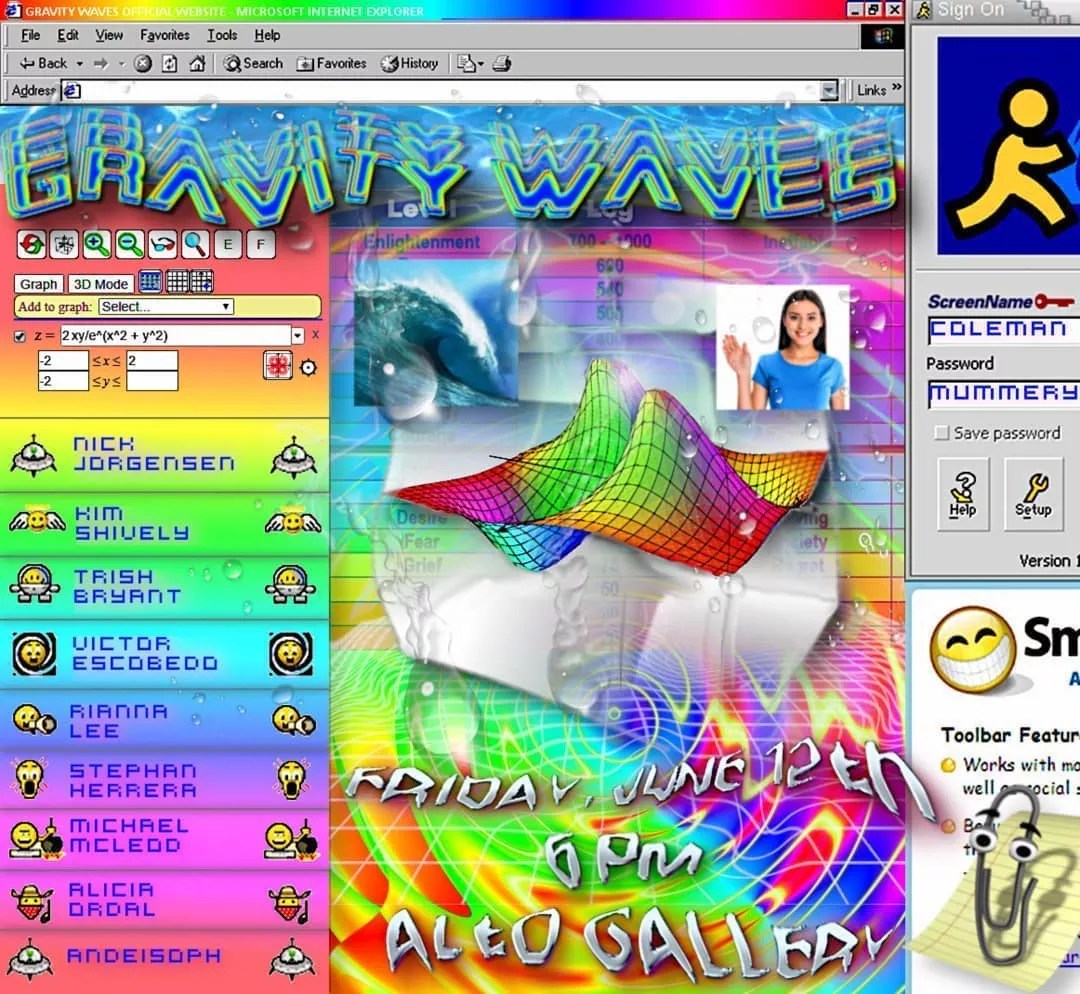Open the 'Add to graph' Select dropdown
Viewport: 1080px width, 994px height.
click(x=166, y=307)
